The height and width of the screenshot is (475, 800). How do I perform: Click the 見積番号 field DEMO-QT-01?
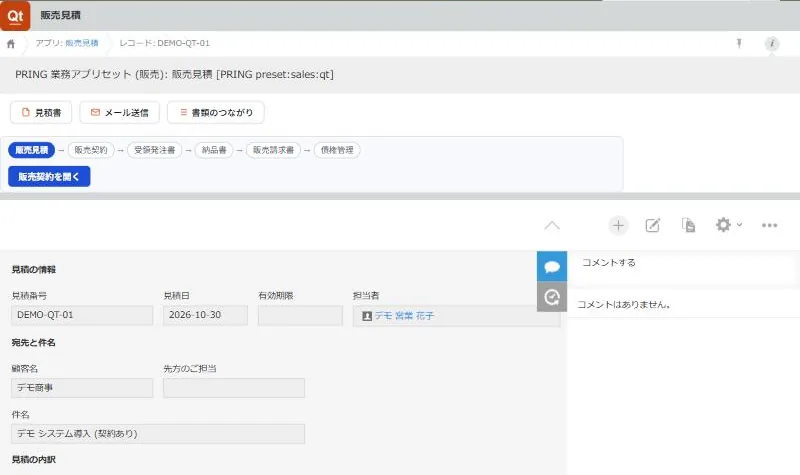tap(82, 315)
